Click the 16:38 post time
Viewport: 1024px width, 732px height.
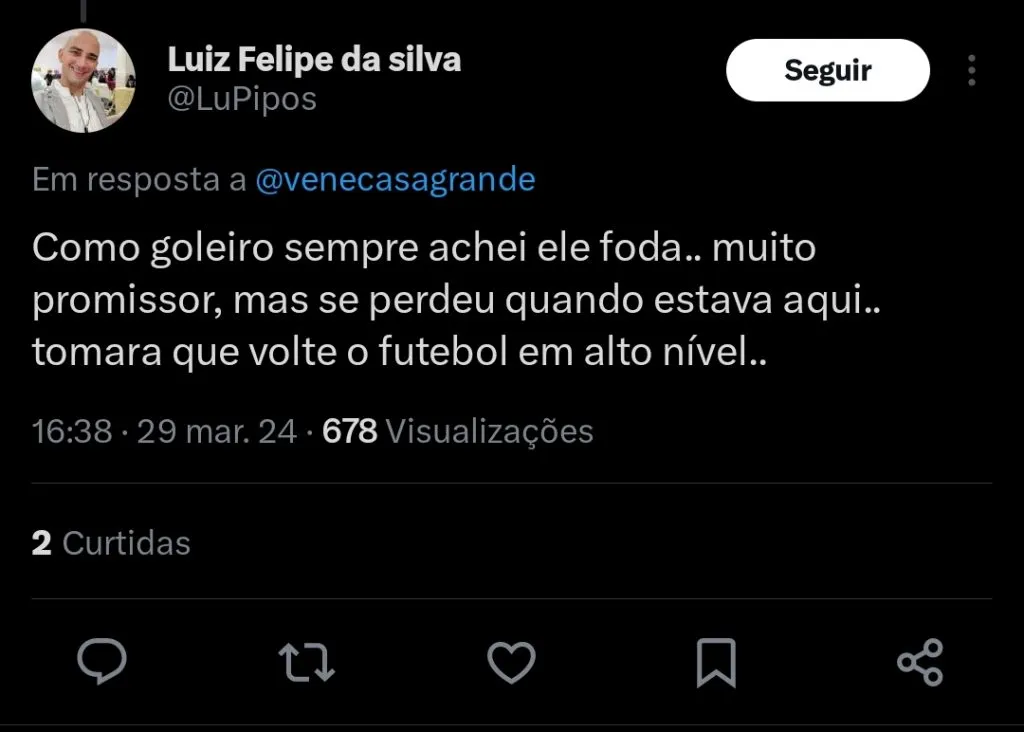72,431
